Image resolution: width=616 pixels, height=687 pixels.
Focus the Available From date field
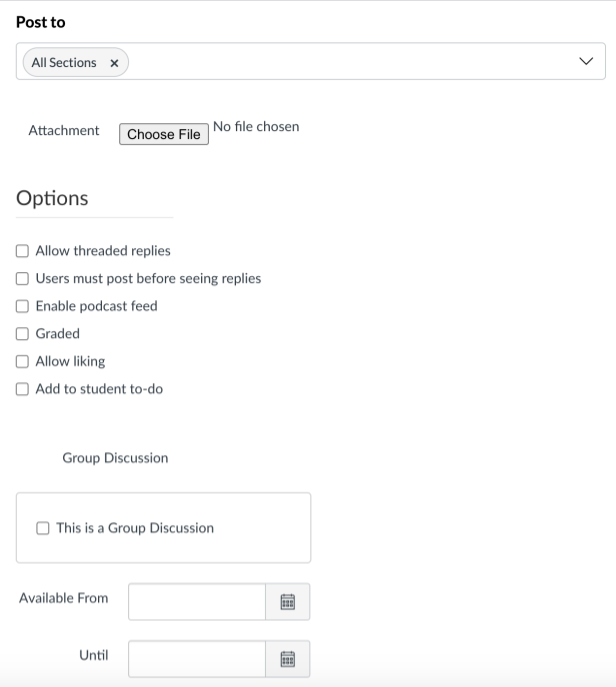[197, 602]
